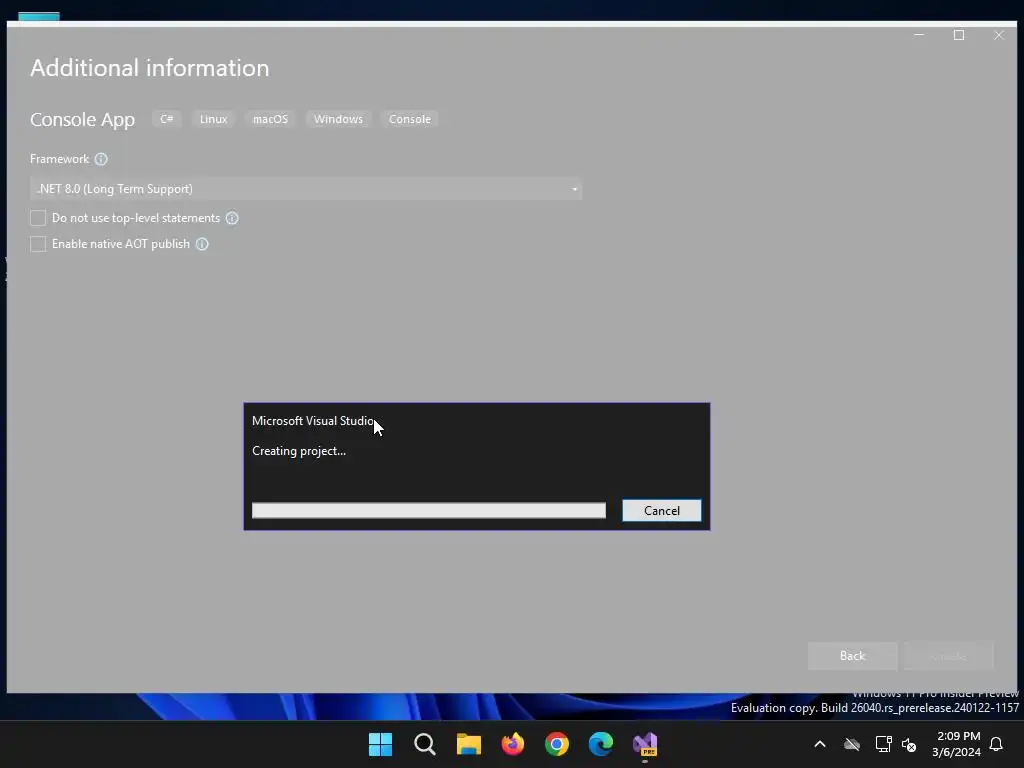Open taskbar Search
The width and height of the screenshot is (1024, 768).
point(424,744)
